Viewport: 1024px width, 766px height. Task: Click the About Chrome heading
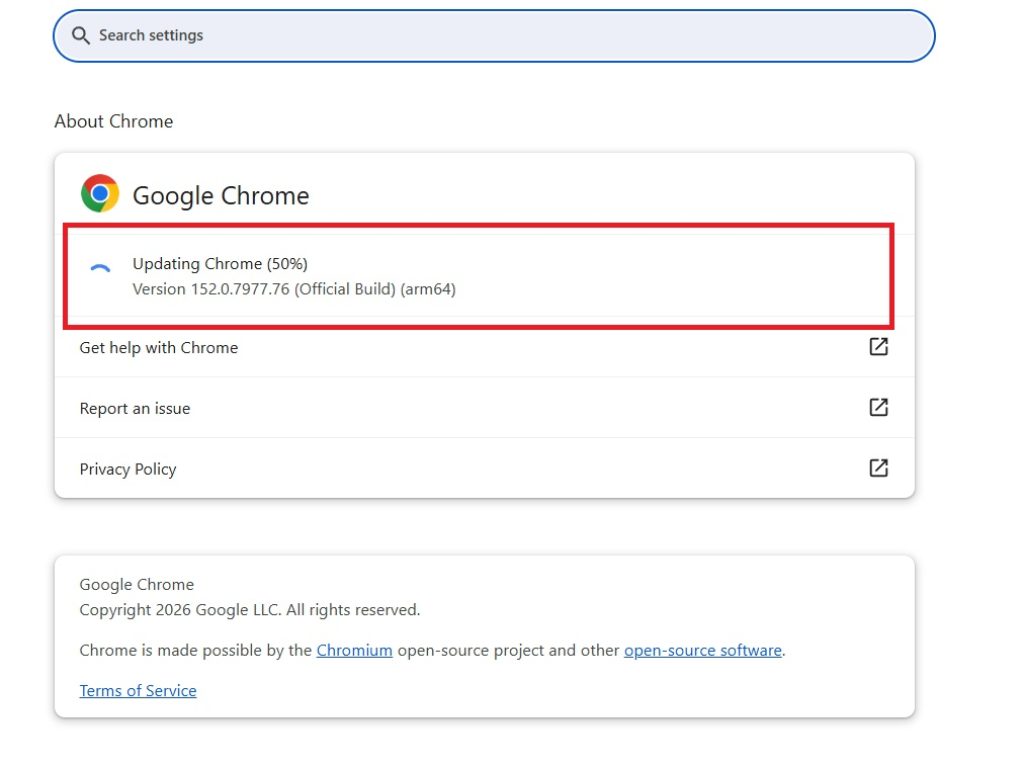click(x=114, y=121)
